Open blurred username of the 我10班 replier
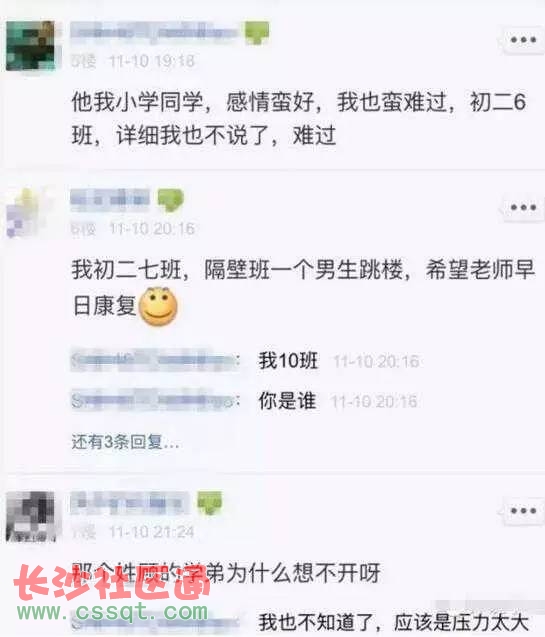The width and height of the screenshot is (545, 637). click(155, 360)
